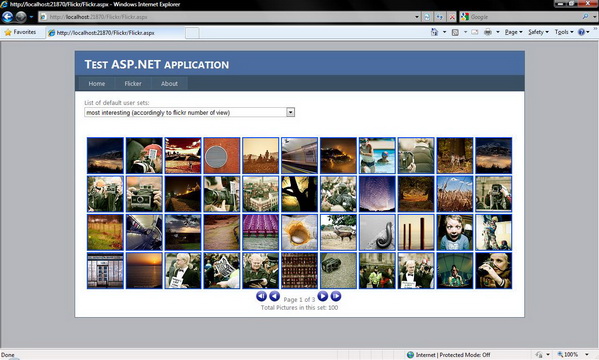Open the Safety menu

(538, 32)
